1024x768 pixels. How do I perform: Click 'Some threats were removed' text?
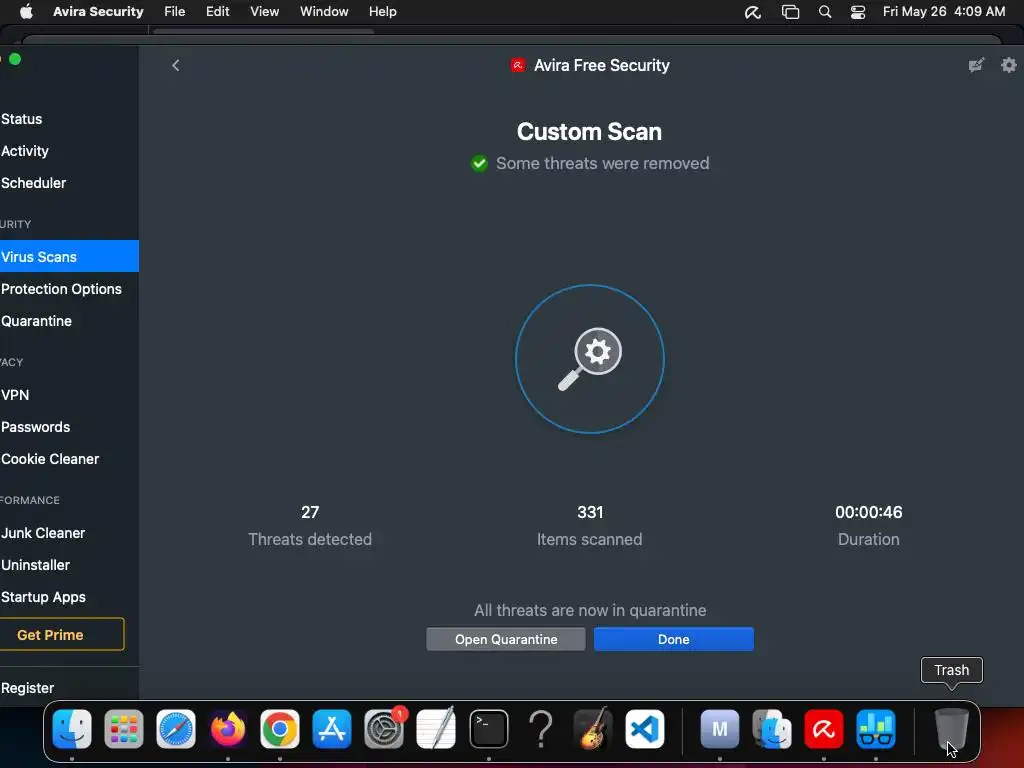[602, 163]
